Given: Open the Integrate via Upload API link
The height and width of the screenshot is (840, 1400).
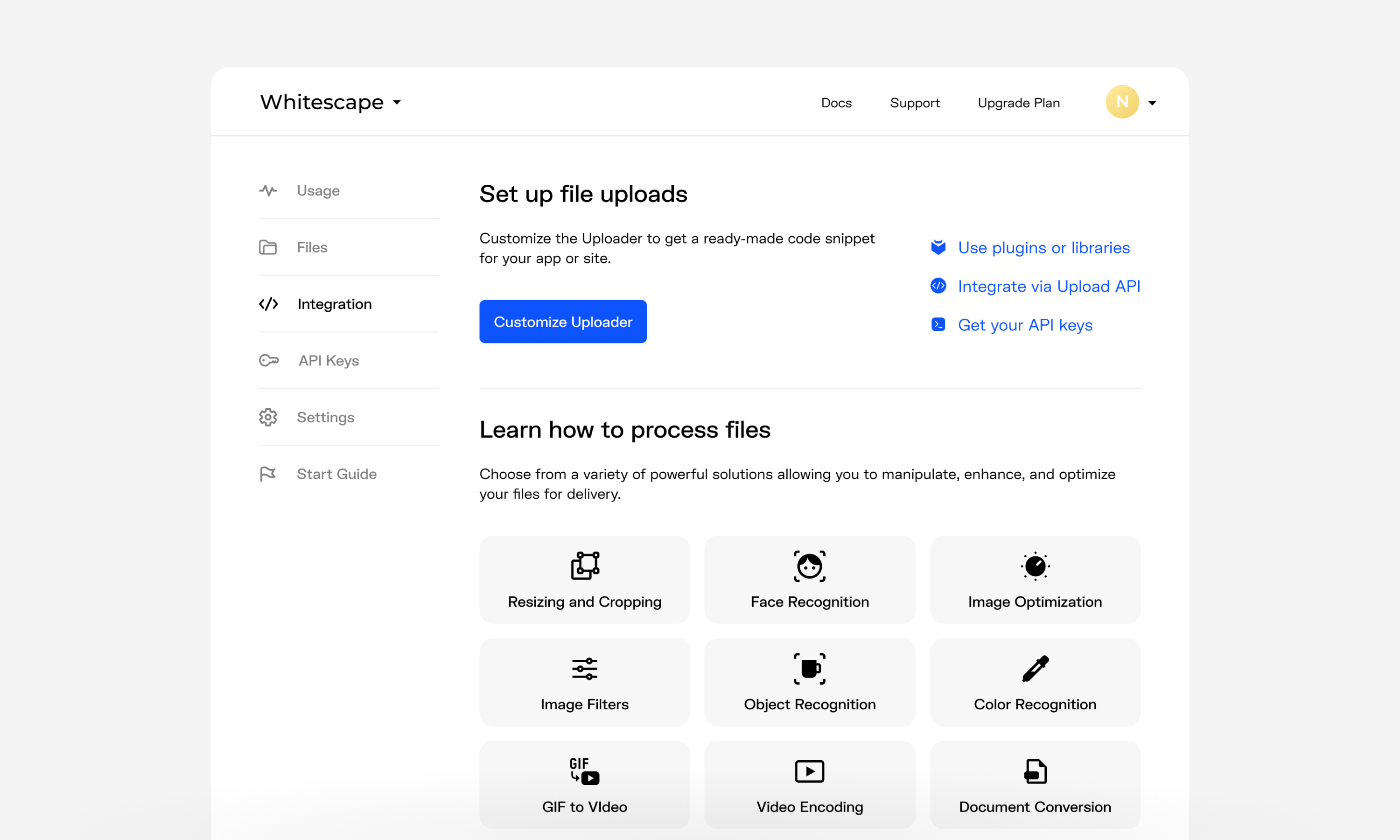Looking at the screenshot, I should click(1048, 287).
